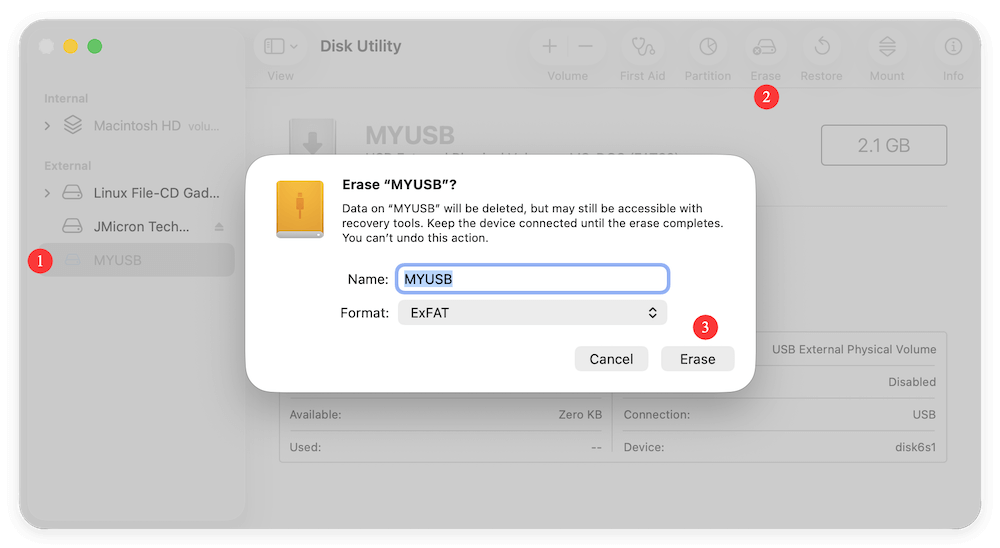The width and height of the screenshot is (1000, 548).
Task: Click the Internal sidebar section header
Action: [x=66, y=98]
